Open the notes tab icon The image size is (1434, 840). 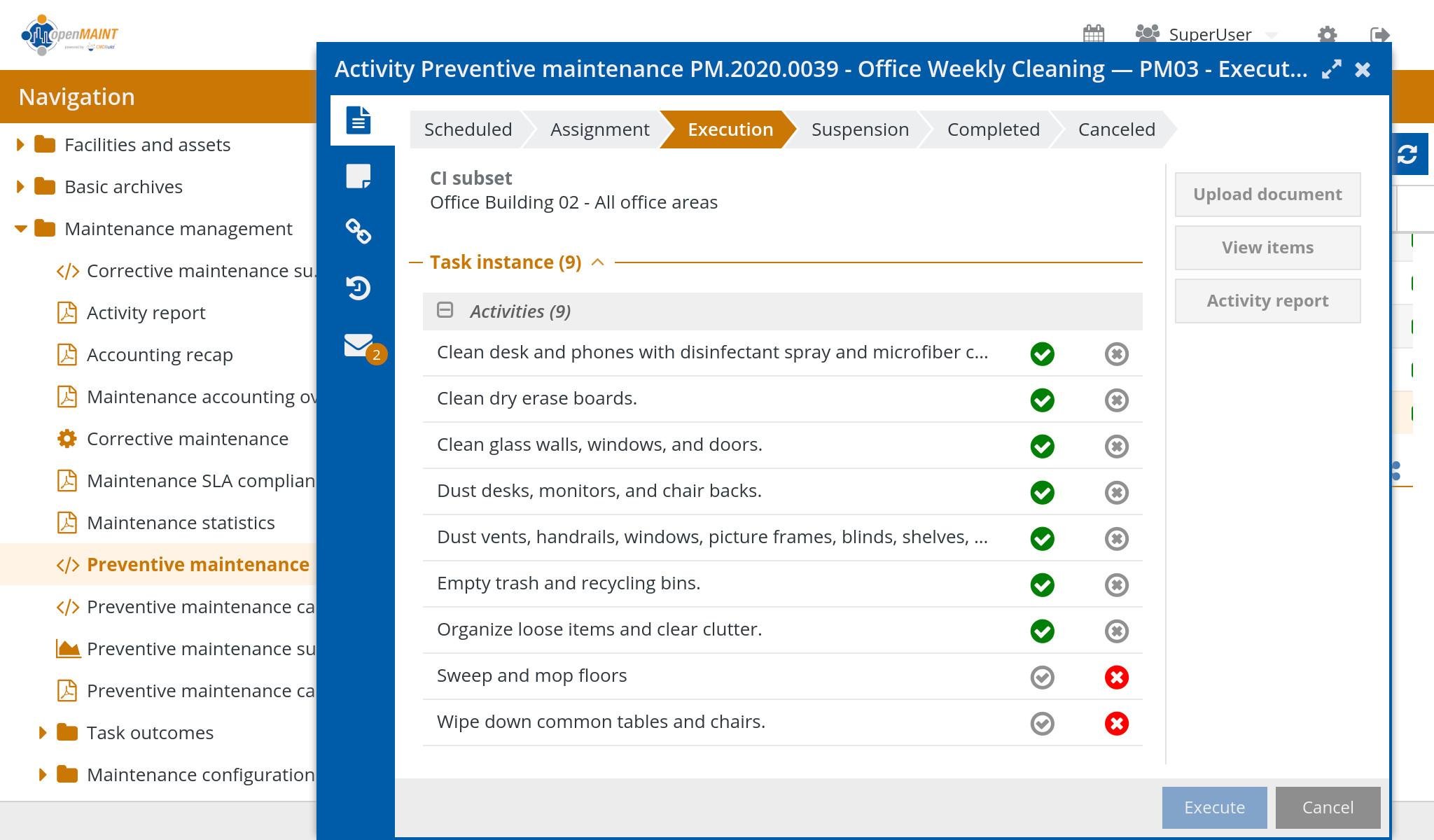358,176
